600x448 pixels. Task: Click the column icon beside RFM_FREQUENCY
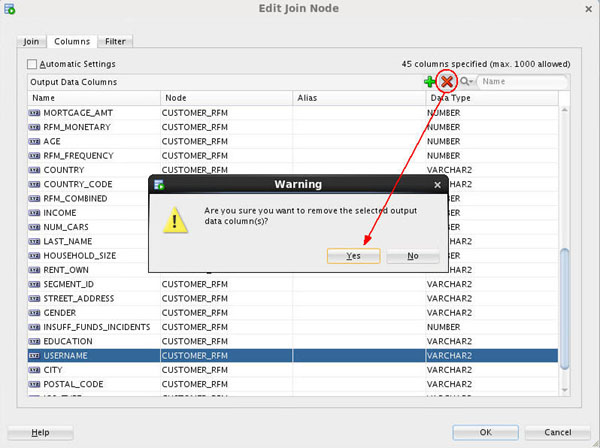pos(34,156)
